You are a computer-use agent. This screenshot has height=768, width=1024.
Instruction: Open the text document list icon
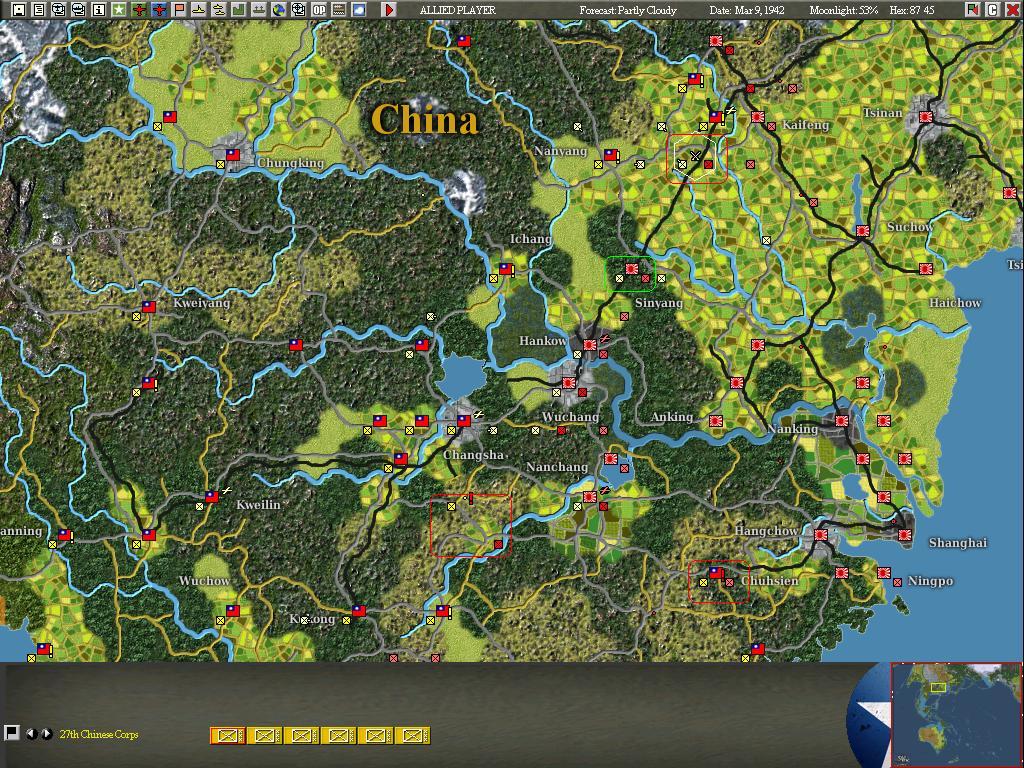(39, 9)
